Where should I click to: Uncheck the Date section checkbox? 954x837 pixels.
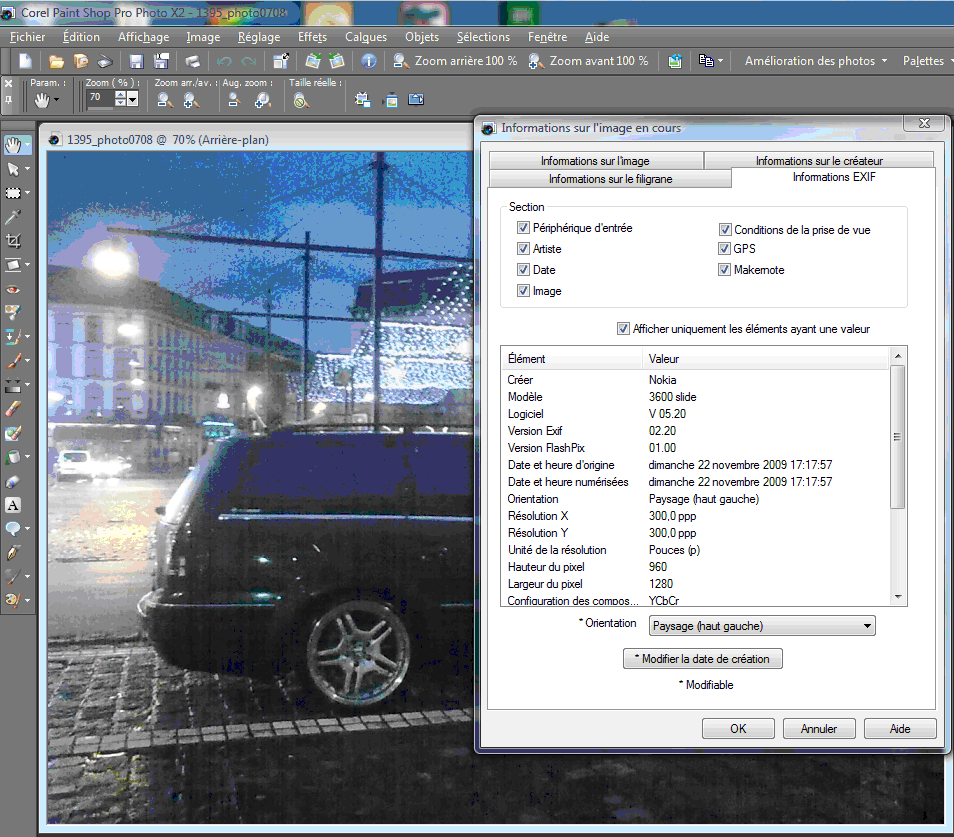pyautogui.click(x=523, y=269)
